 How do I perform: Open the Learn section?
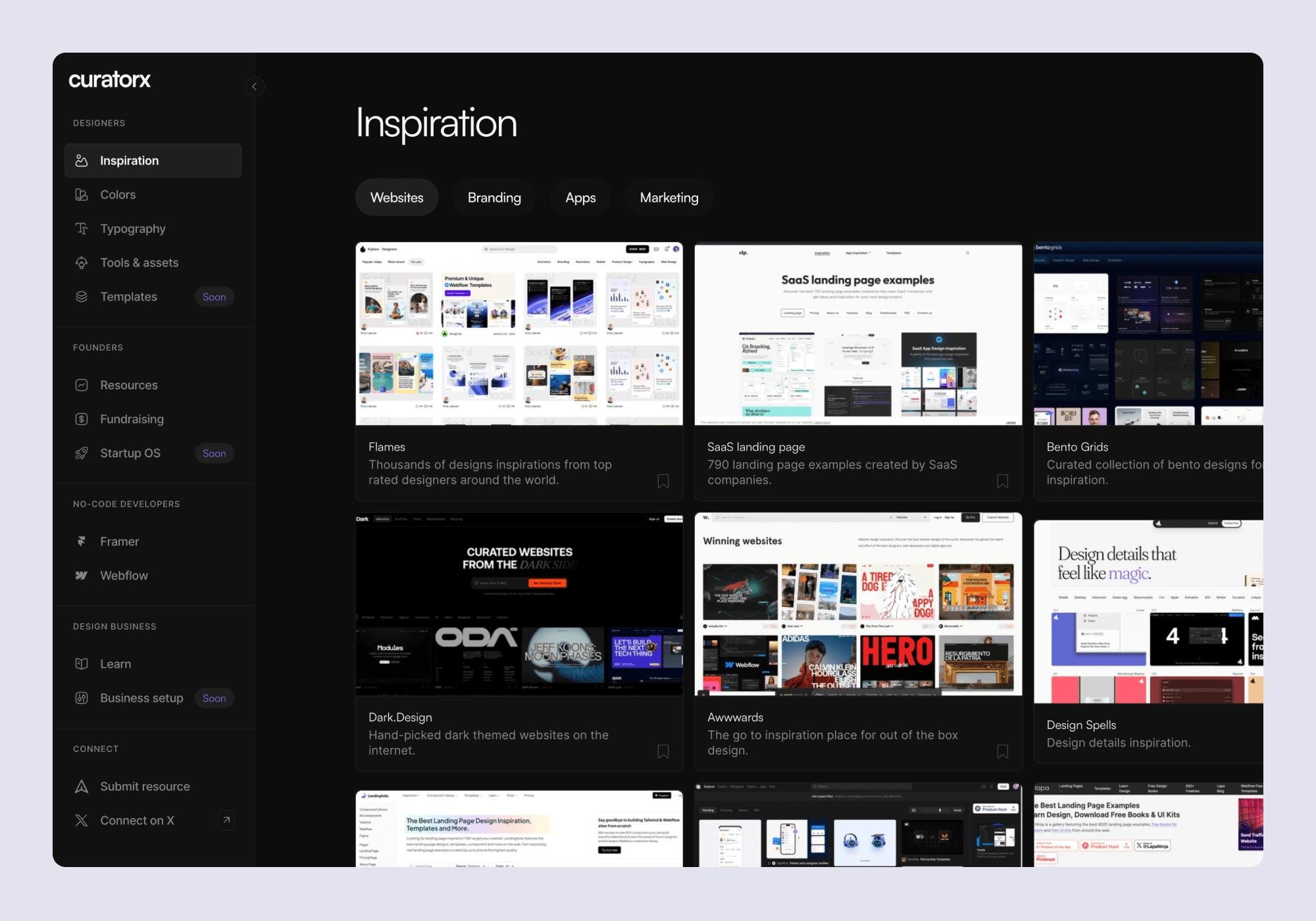click(x=153, y=664)
